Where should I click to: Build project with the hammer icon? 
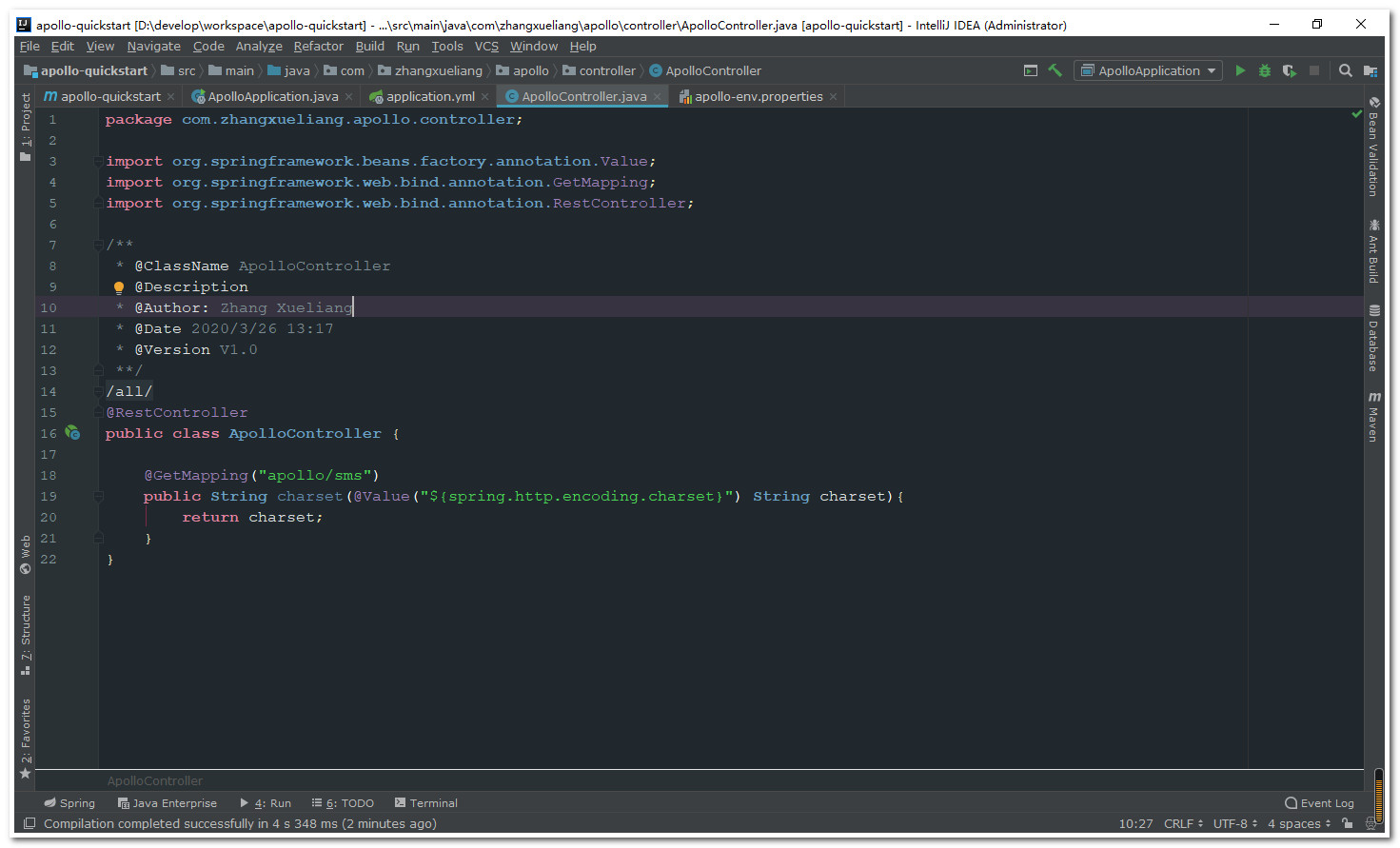(1055, 70)
